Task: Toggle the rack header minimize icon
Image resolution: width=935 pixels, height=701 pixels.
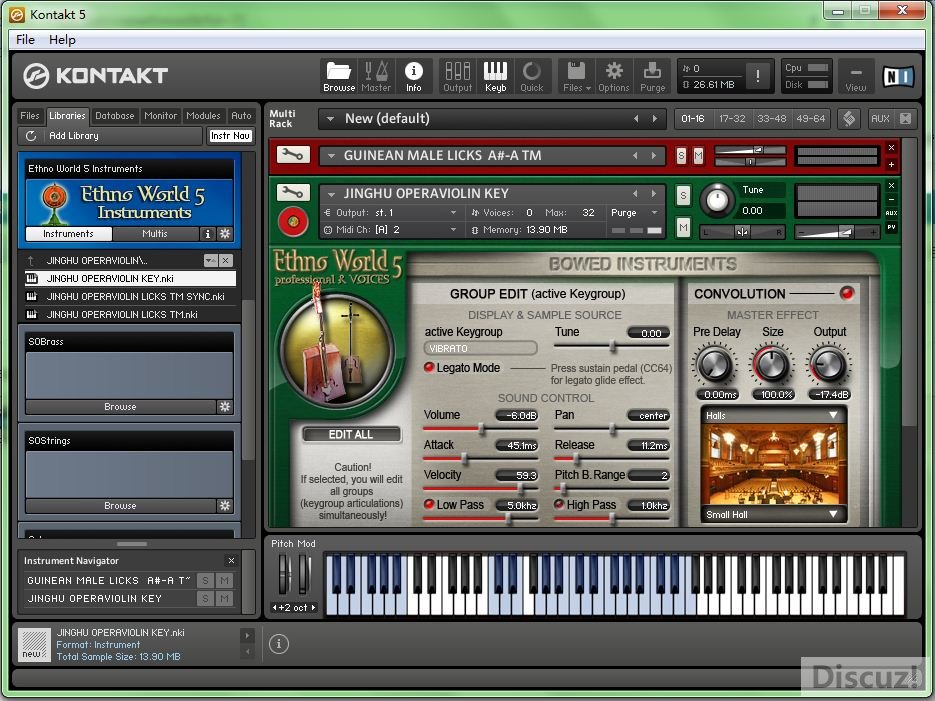Action: click(905, 118)
